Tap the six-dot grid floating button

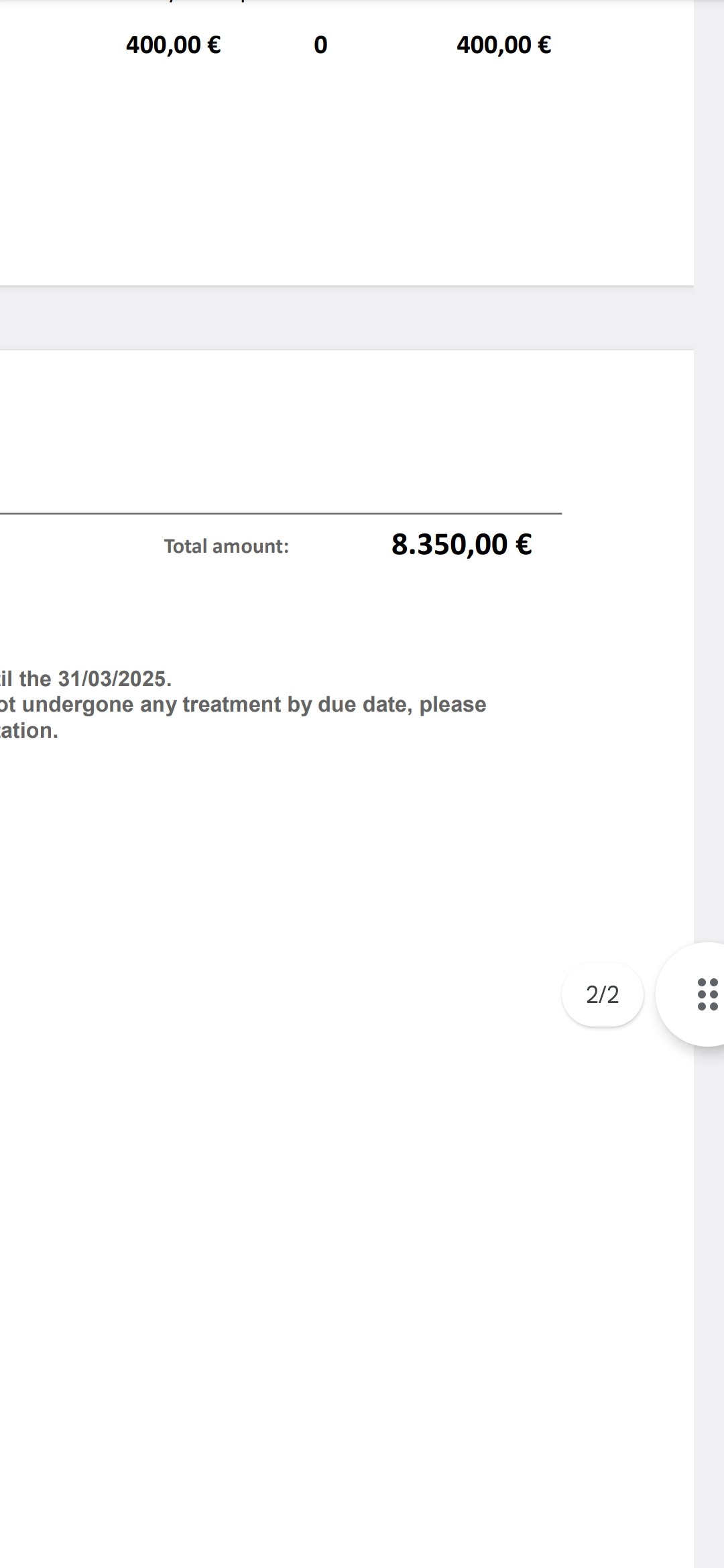tap(707, 994)
